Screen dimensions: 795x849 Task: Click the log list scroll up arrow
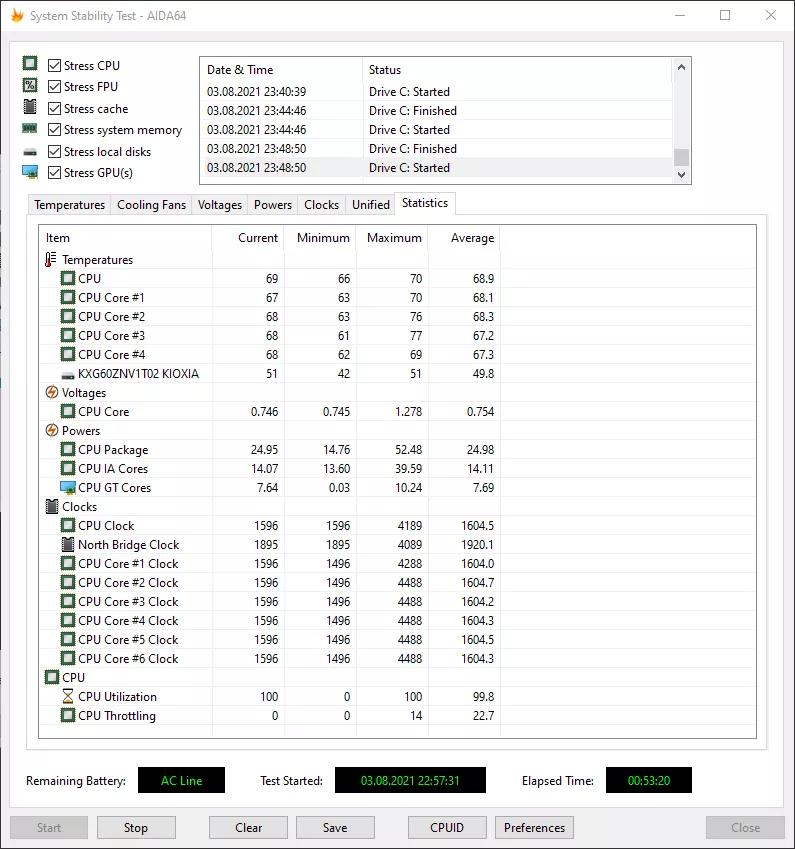pyautogui.click(x=681, y=67)
